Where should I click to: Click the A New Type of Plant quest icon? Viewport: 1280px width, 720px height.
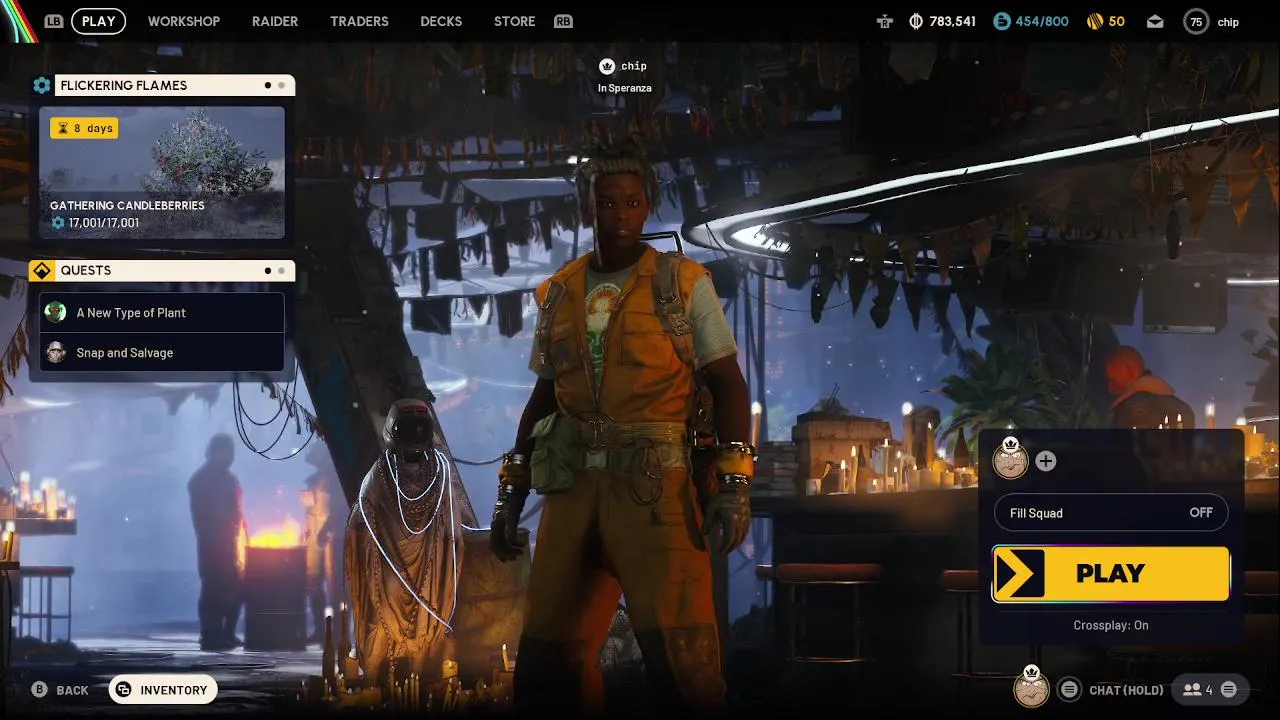57,312
